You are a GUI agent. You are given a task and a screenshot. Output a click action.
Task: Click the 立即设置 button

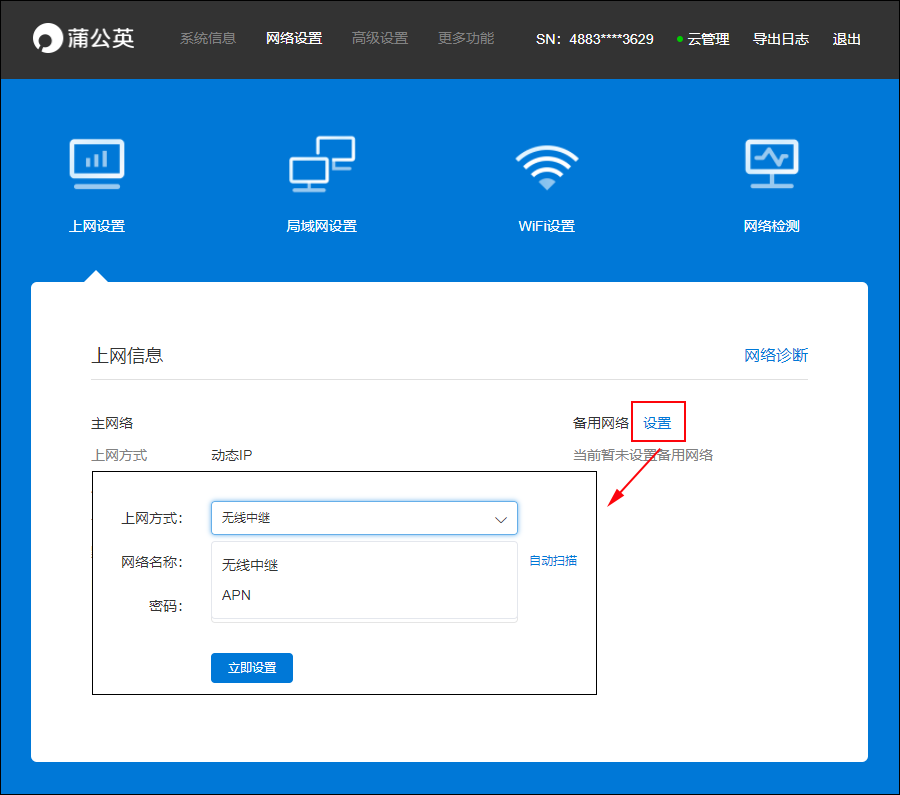[252, 668]
